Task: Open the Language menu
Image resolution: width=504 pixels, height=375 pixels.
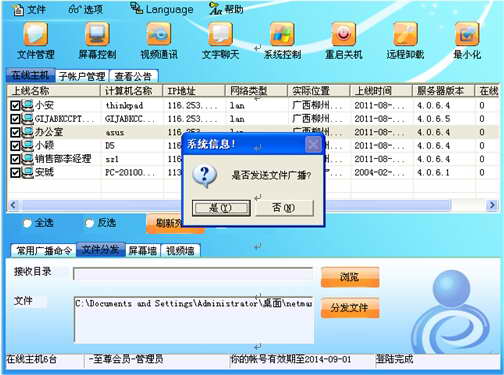Action: (x=162, y=9)
